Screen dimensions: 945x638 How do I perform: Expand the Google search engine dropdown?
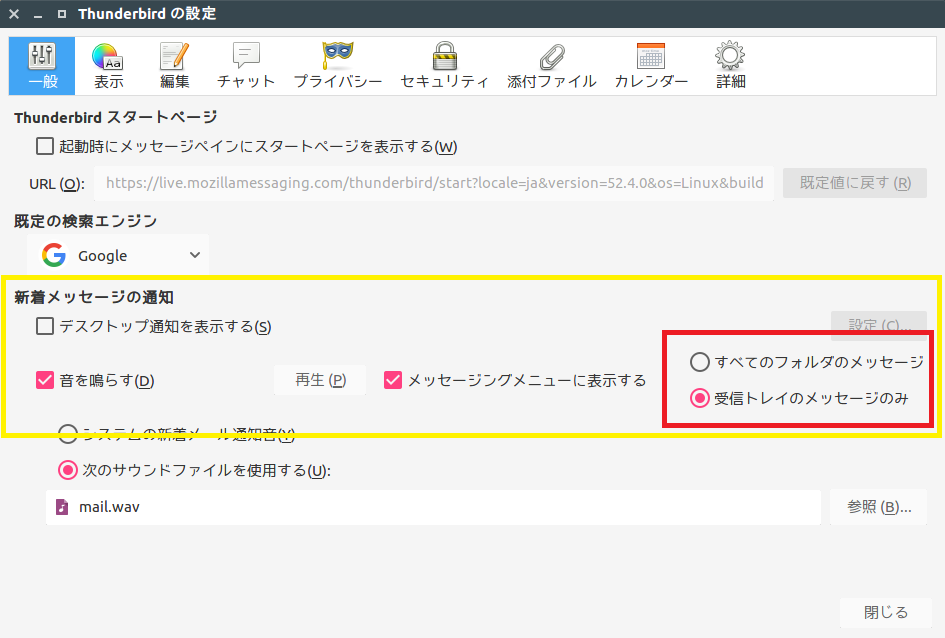[x=119, y=256]
